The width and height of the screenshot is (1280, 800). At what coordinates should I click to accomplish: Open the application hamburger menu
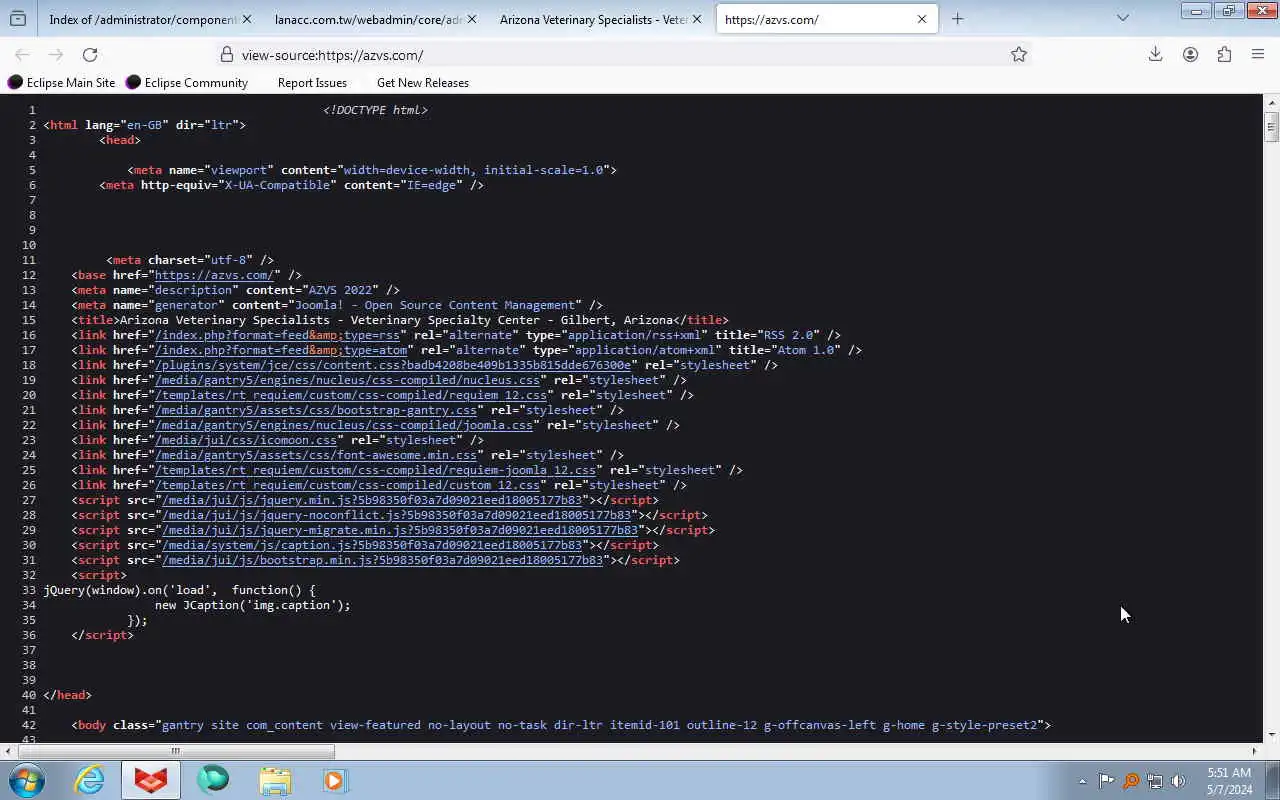pyautogui.click(x=1258, y=55)
